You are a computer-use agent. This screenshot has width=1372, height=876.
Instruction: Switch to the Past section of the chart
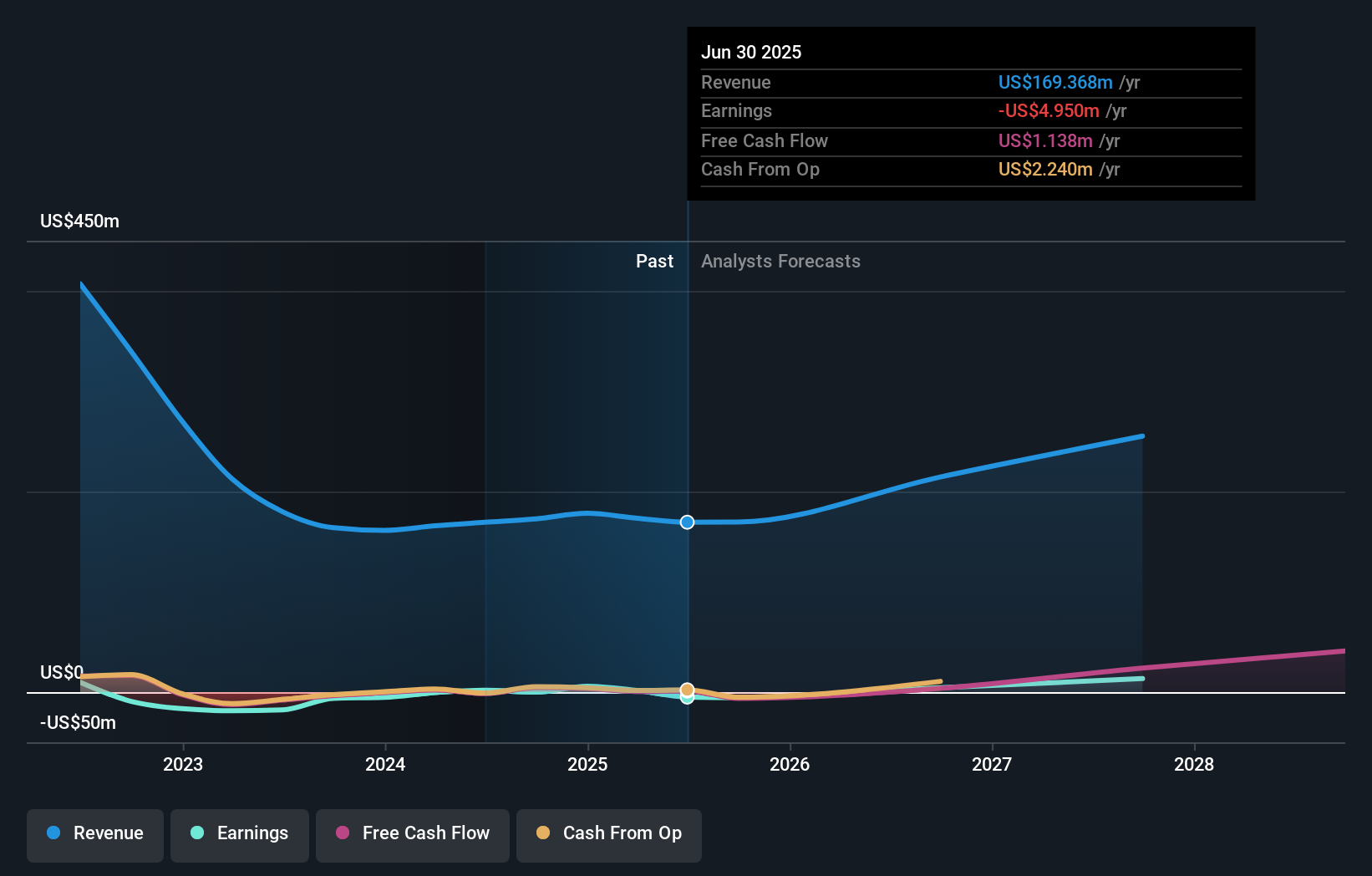pyautogui.click(x=654, y=261)
